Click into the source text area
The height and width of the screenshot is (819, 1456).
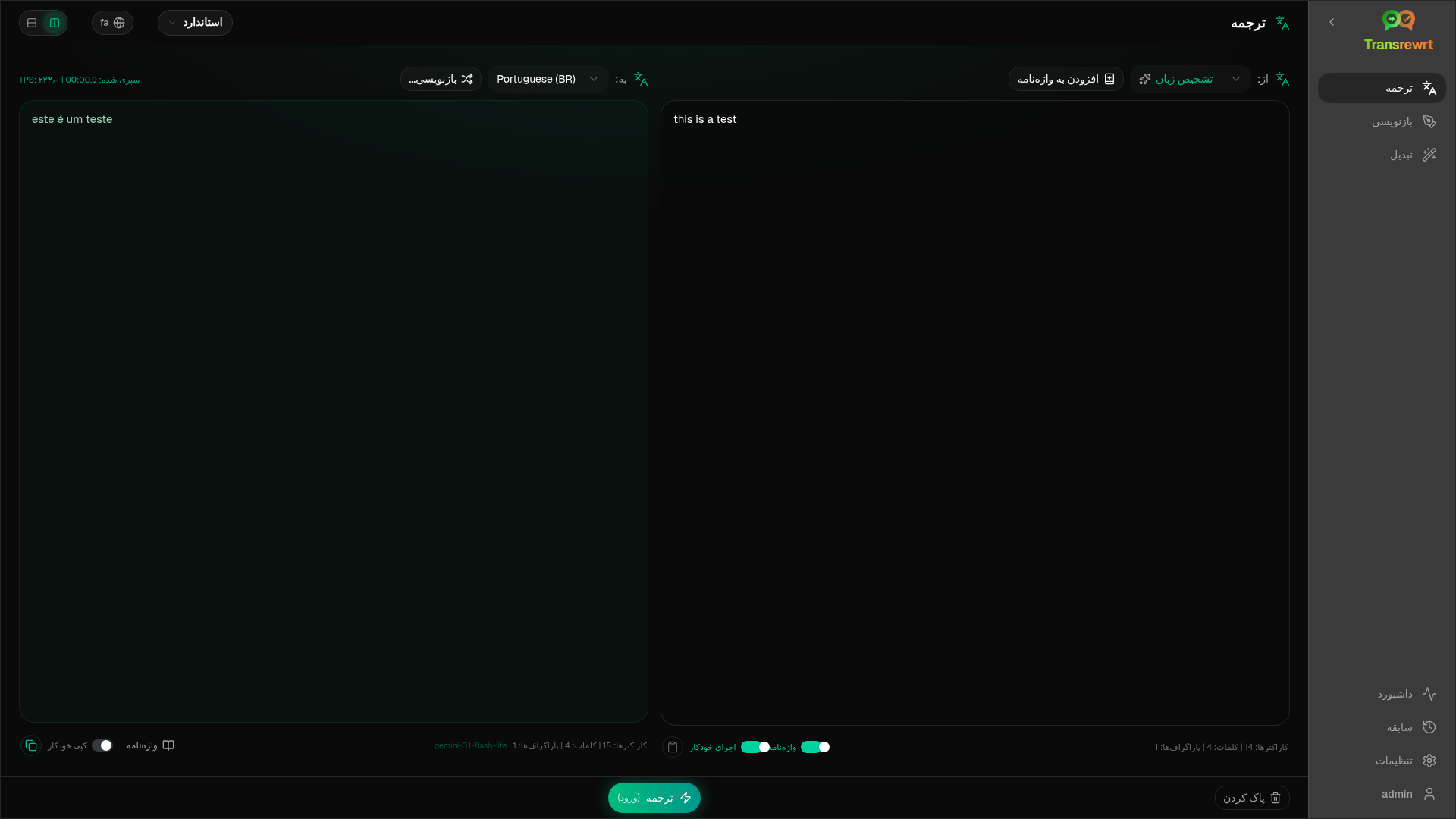pos(974,413)
